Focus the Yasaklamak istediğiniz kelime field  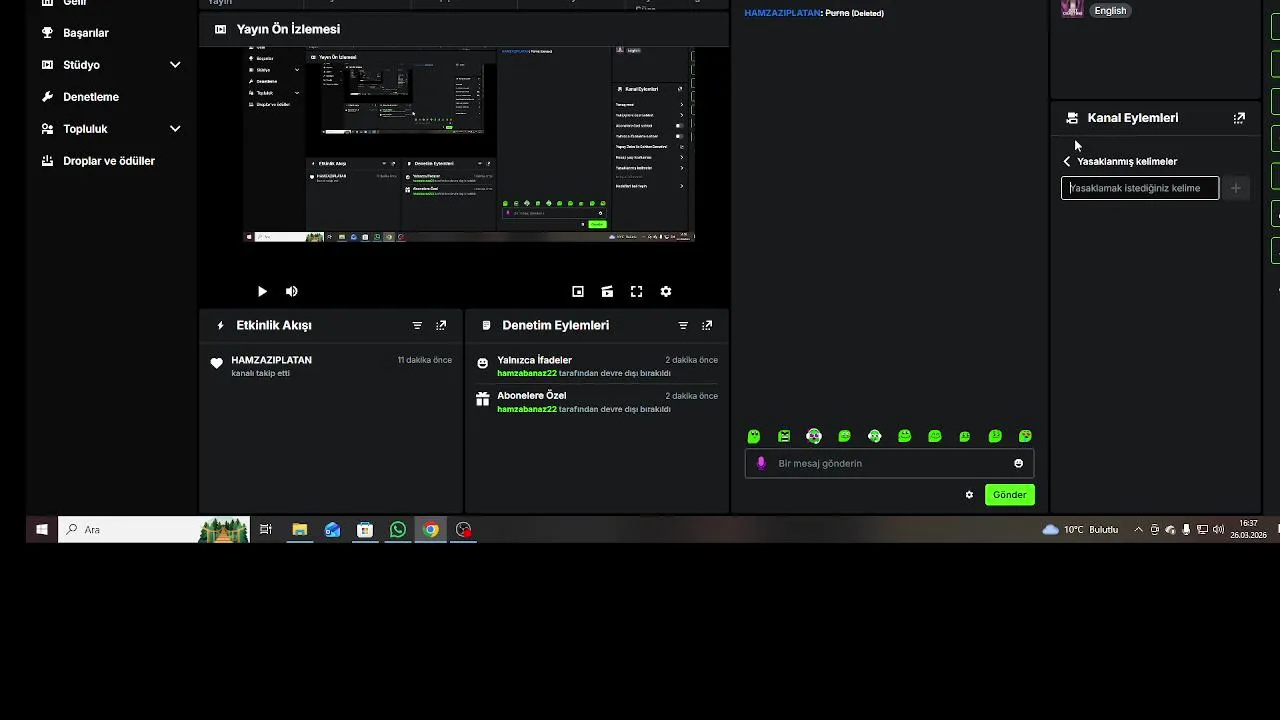(x=1140, y=188)
